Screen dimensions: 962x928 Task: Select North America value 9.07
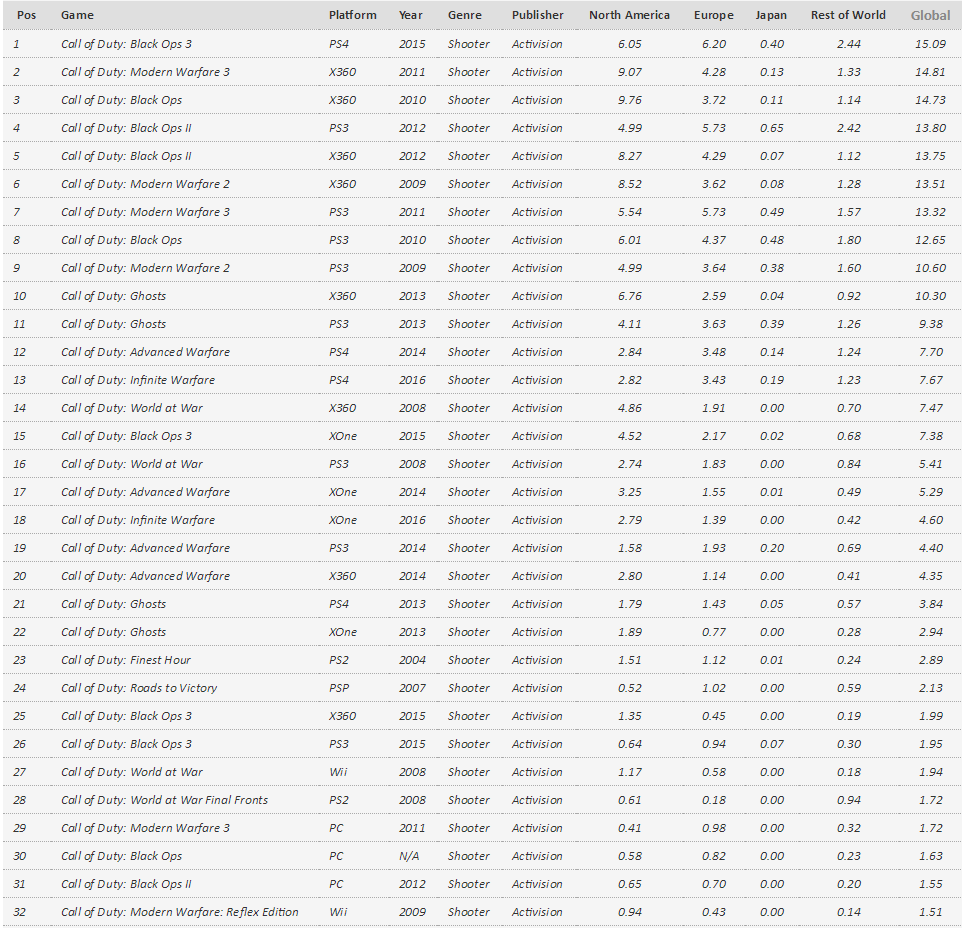coord(629,72)
